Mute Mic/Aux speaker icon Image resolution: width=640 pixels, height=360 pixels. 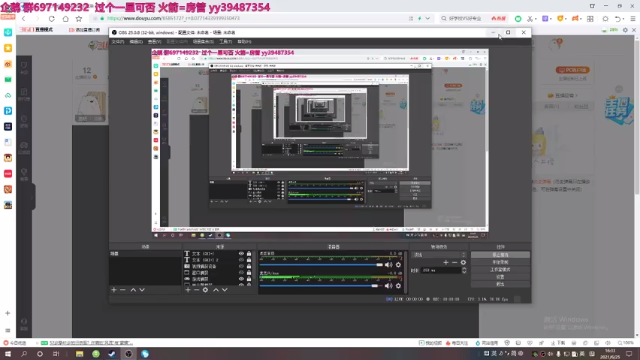point(388,286)
